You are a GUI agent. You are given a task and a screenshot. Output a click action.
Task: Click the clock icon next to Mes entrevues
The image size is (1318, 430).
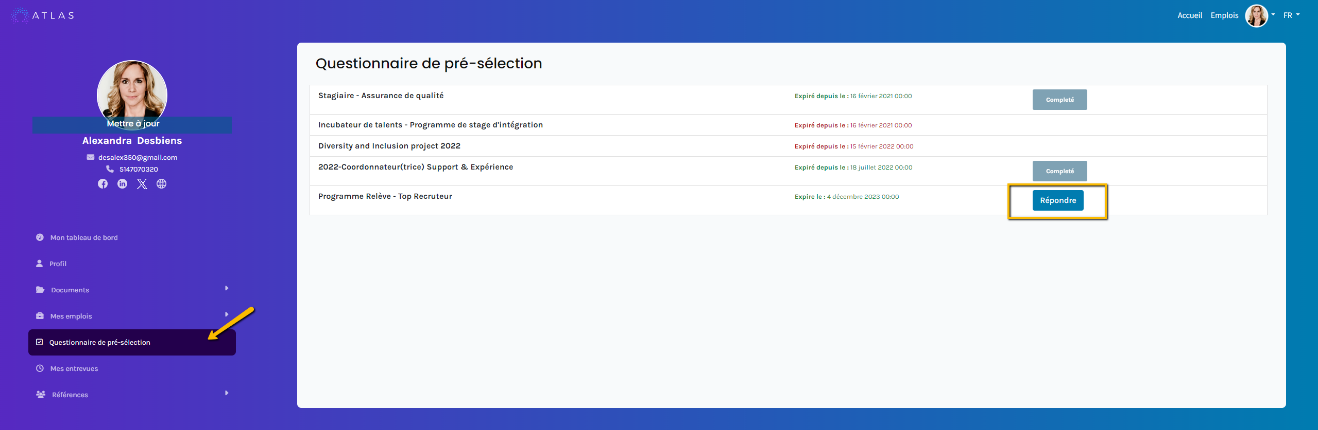click(x=40, y=368)
